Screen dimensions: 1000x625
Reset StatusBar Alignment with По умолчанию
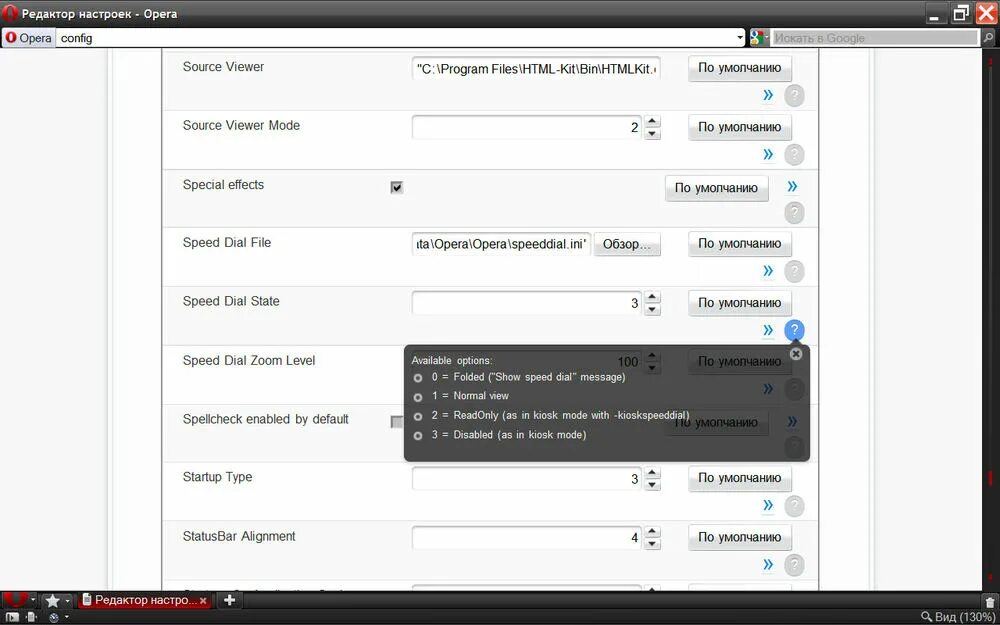tap(739, 537)
